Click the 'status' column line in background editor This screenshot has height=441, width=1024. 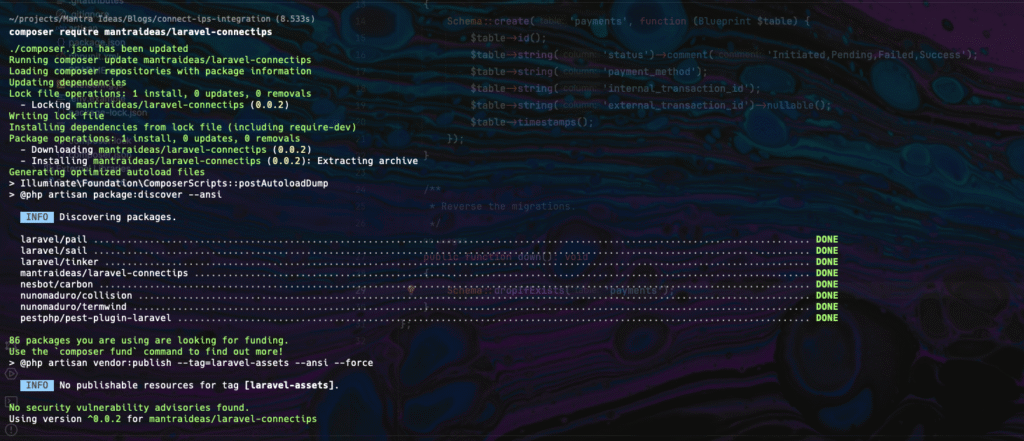[724, 55]
